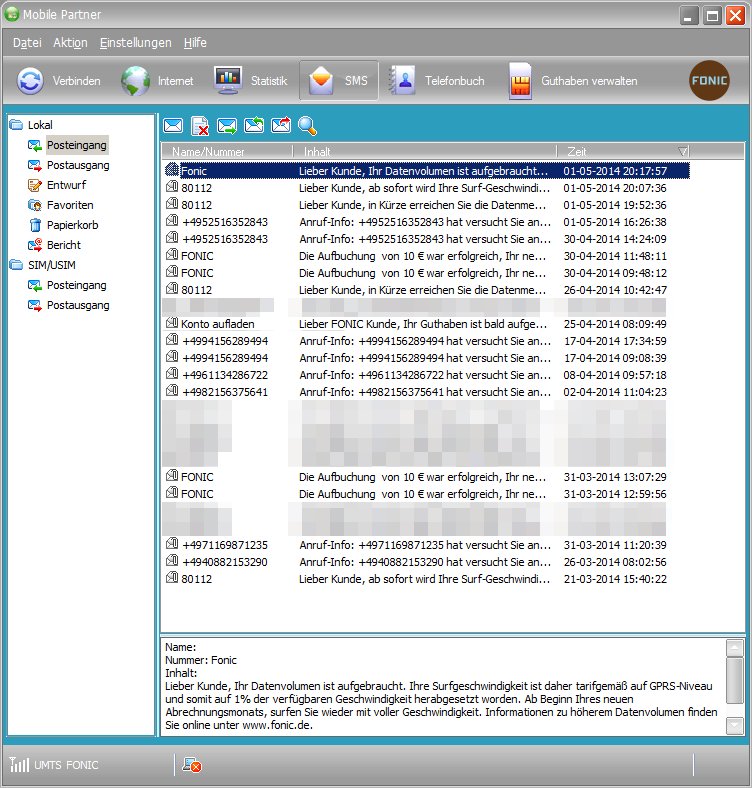Click the message preview text area
This screenshot has height=788, width=752.
(442, 686)
